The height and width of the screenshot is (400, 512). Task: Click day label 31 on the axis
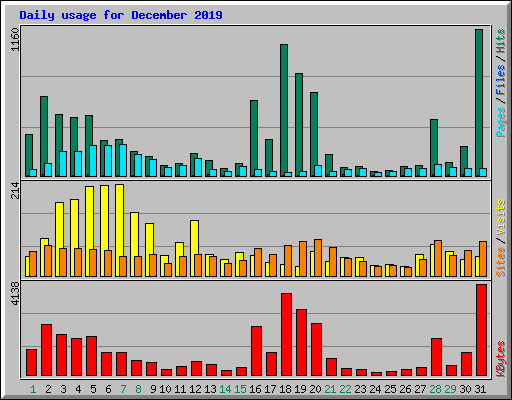pyautogui.click(x=480, y=389)
